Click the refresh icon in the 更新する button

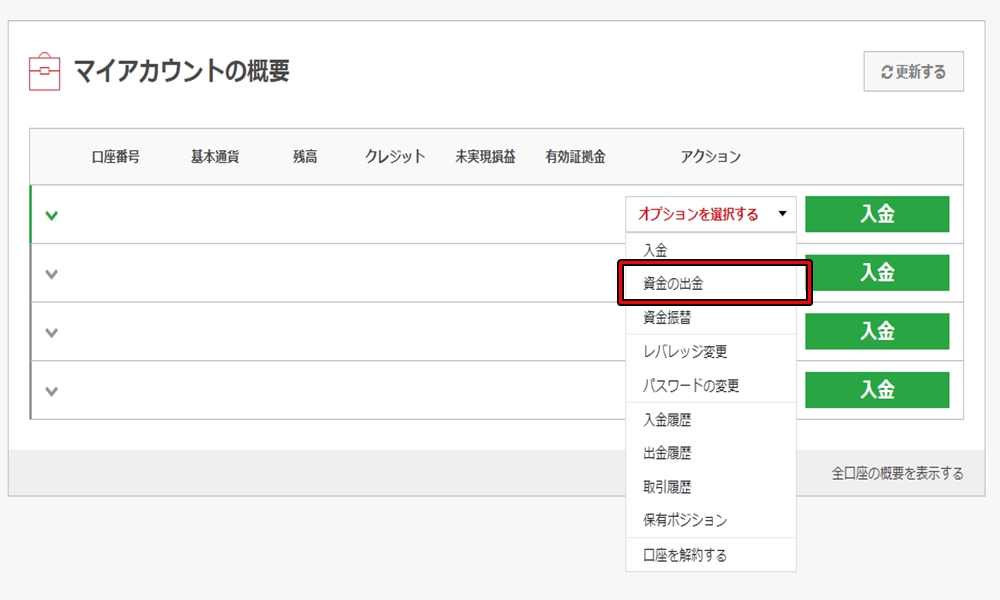[888, 71]
